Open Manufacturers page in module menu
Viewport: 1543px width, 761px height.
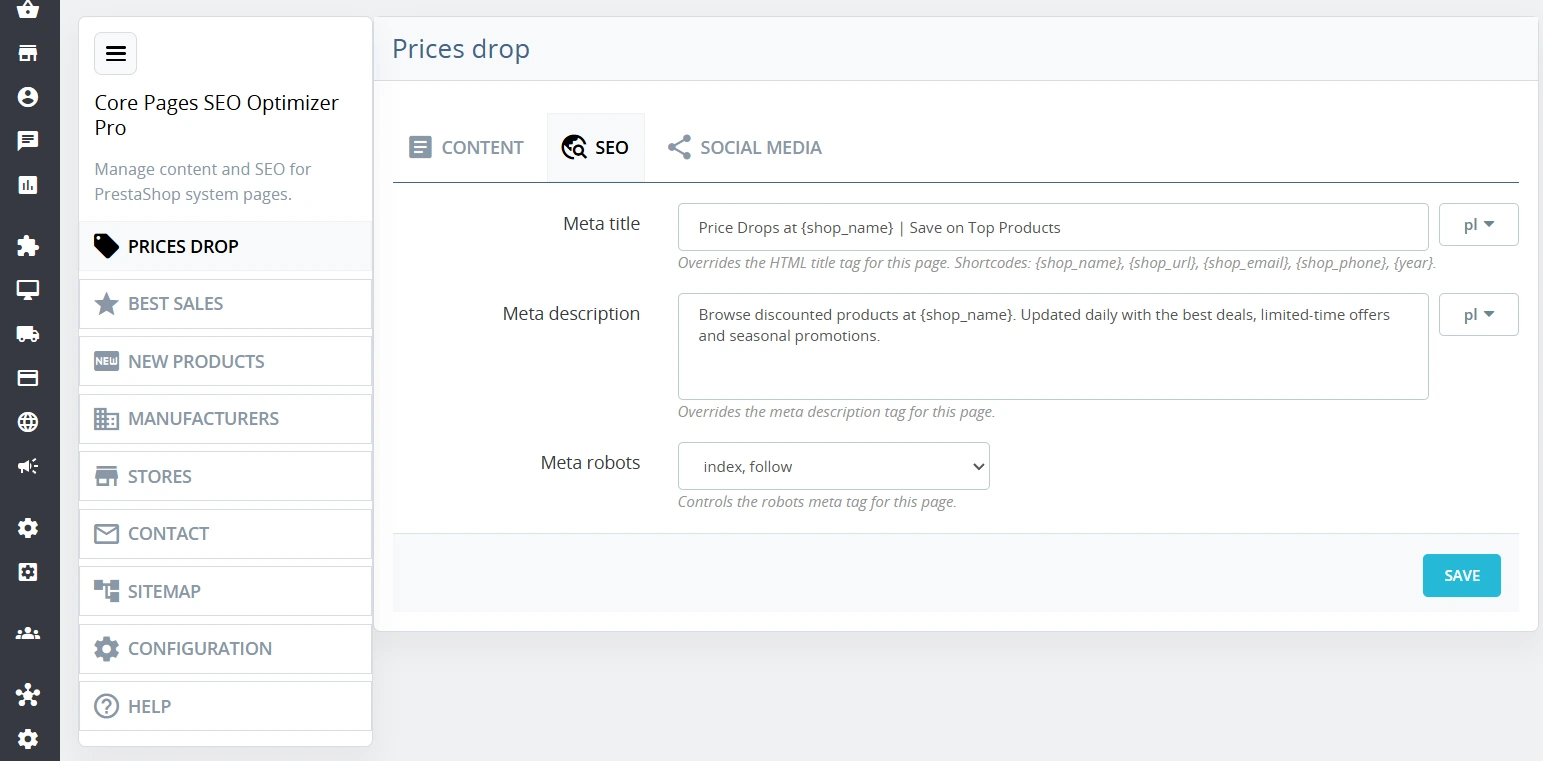point(225,419)
